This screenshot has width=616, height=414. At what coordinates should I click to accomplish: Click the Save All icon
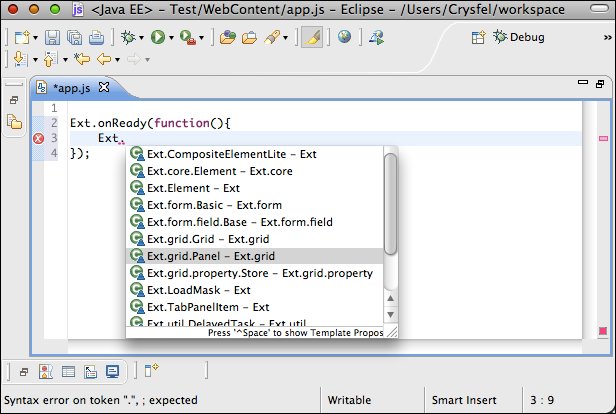74,38
